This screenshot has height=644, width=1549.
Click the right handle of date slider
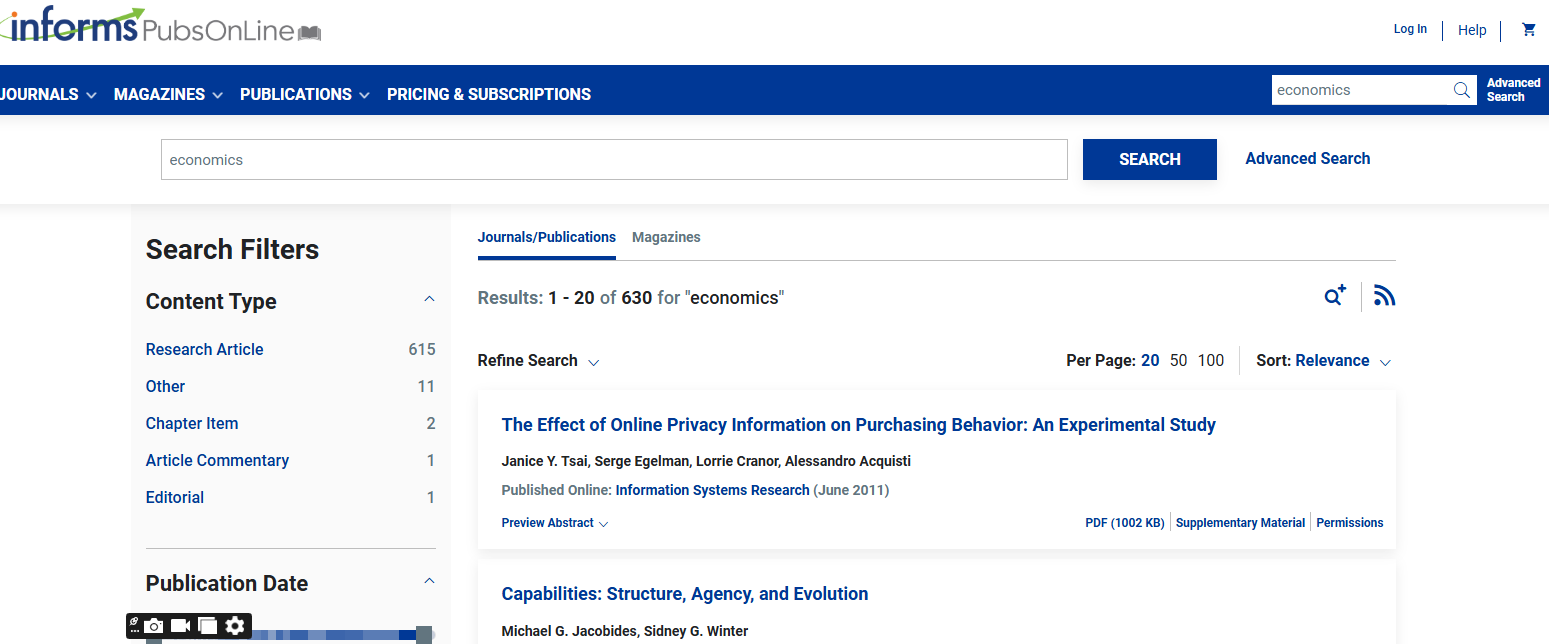click(x=424, y=635)
